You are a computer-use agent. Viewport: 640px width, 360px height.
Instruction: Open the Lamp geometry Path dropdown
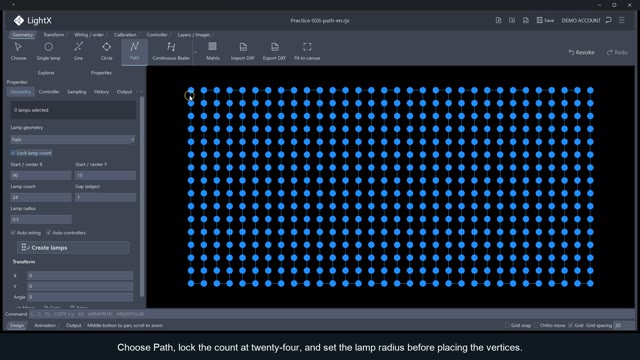pos(73,140)
